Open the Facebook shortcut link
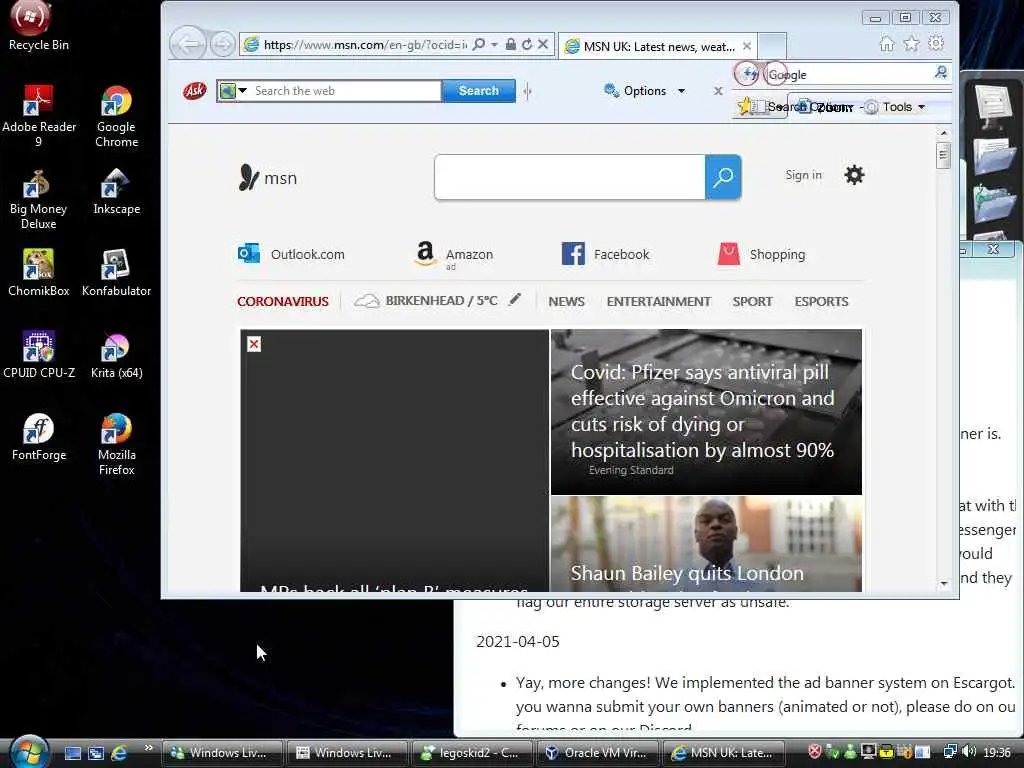1024x768 pixels. tap(605, 254)
